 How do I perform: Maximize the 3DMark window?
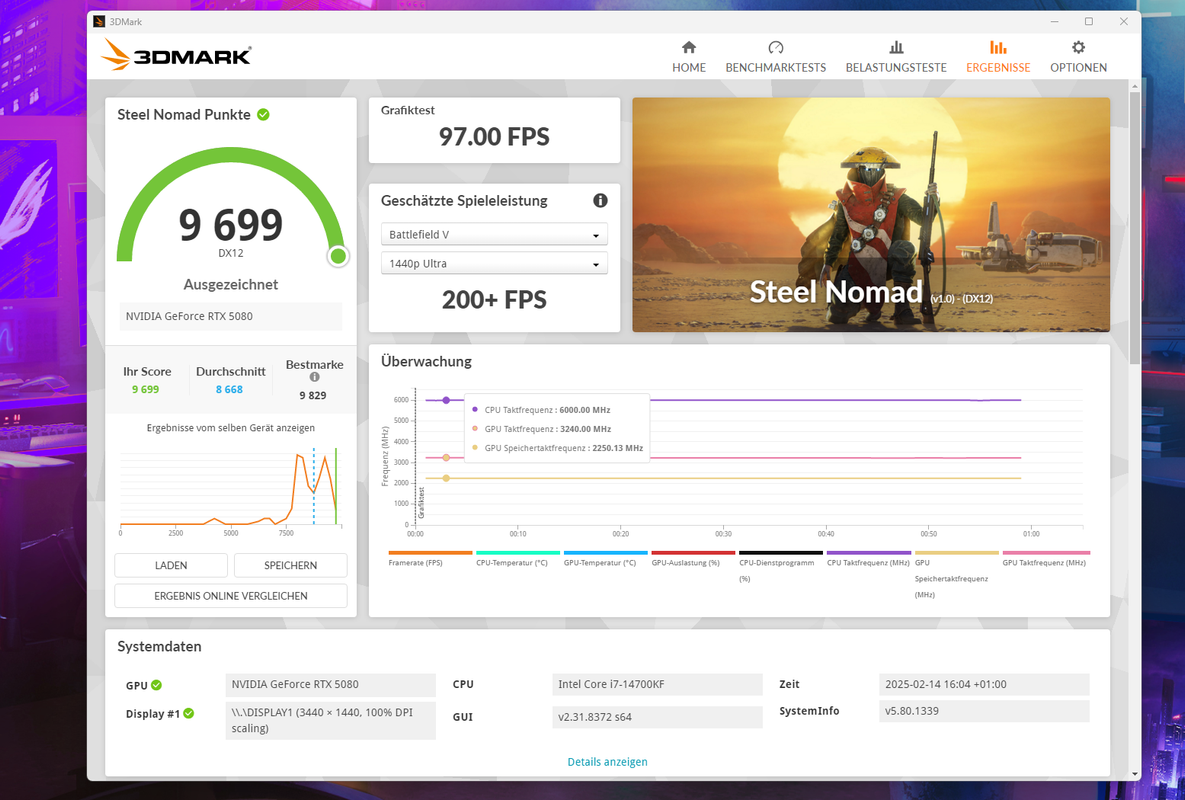pos(1089,21)
